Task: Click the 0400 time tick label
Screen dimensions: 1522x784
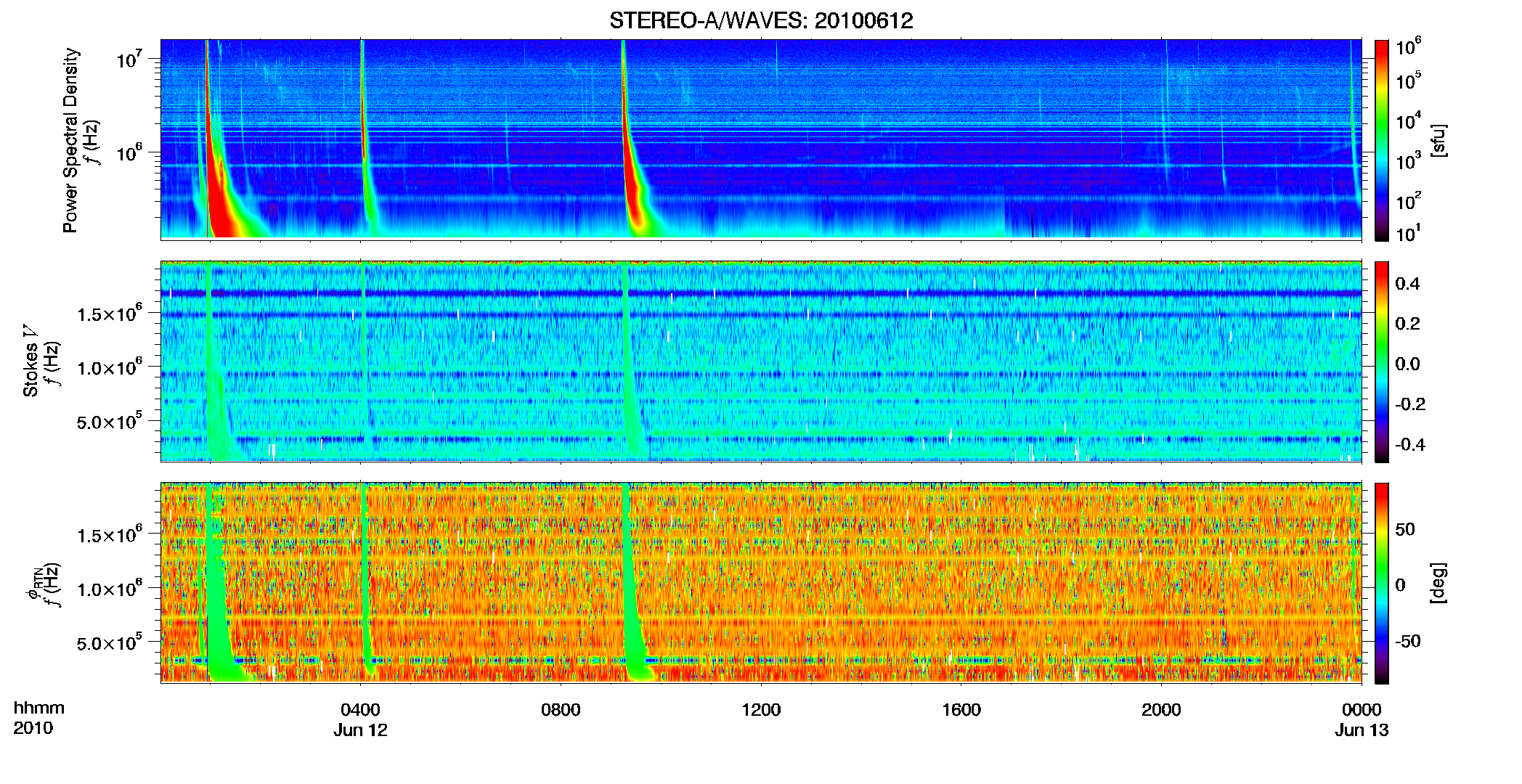Action: (361, 710)
